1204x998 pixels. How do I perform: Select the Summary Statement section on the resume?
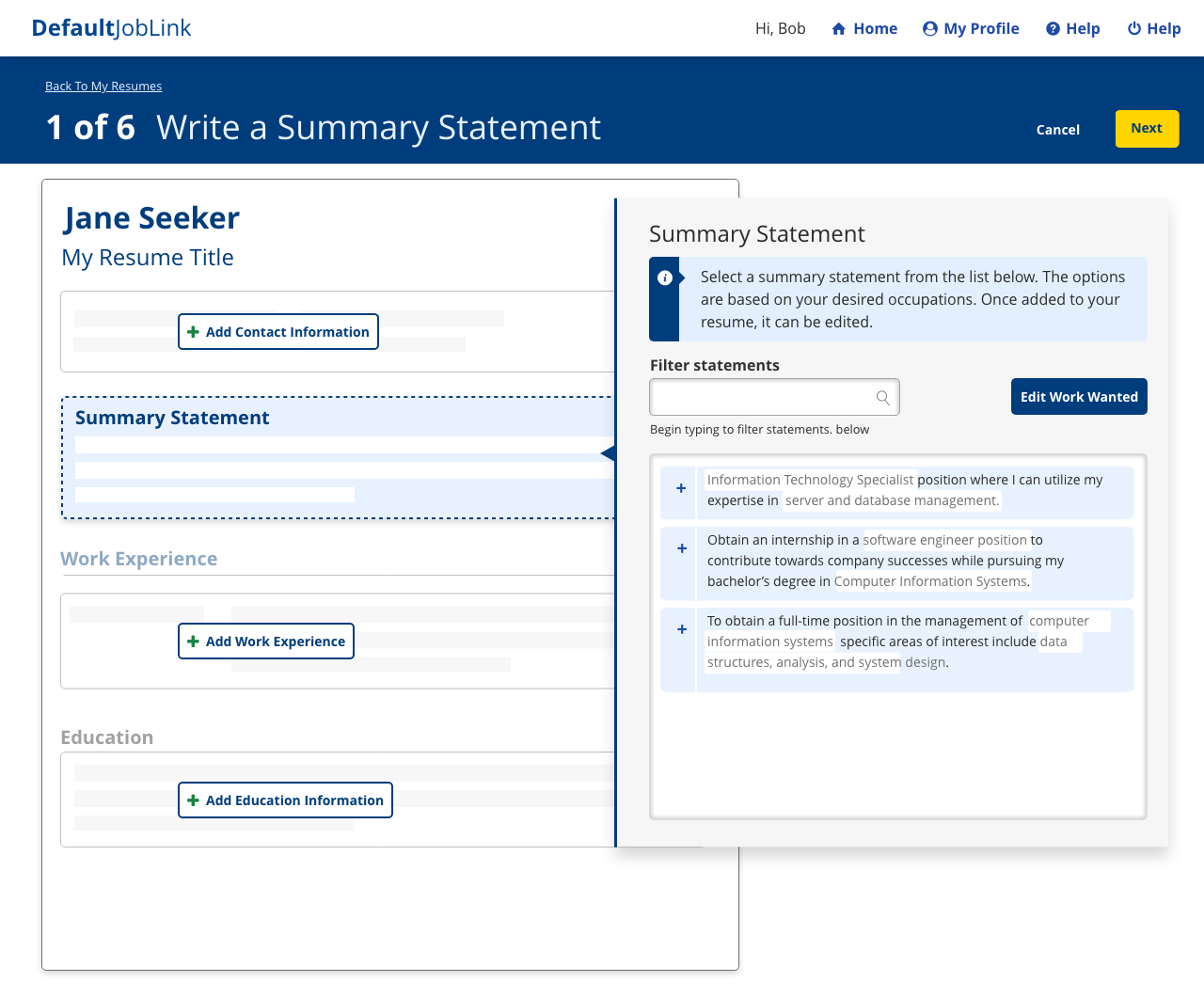282,458
